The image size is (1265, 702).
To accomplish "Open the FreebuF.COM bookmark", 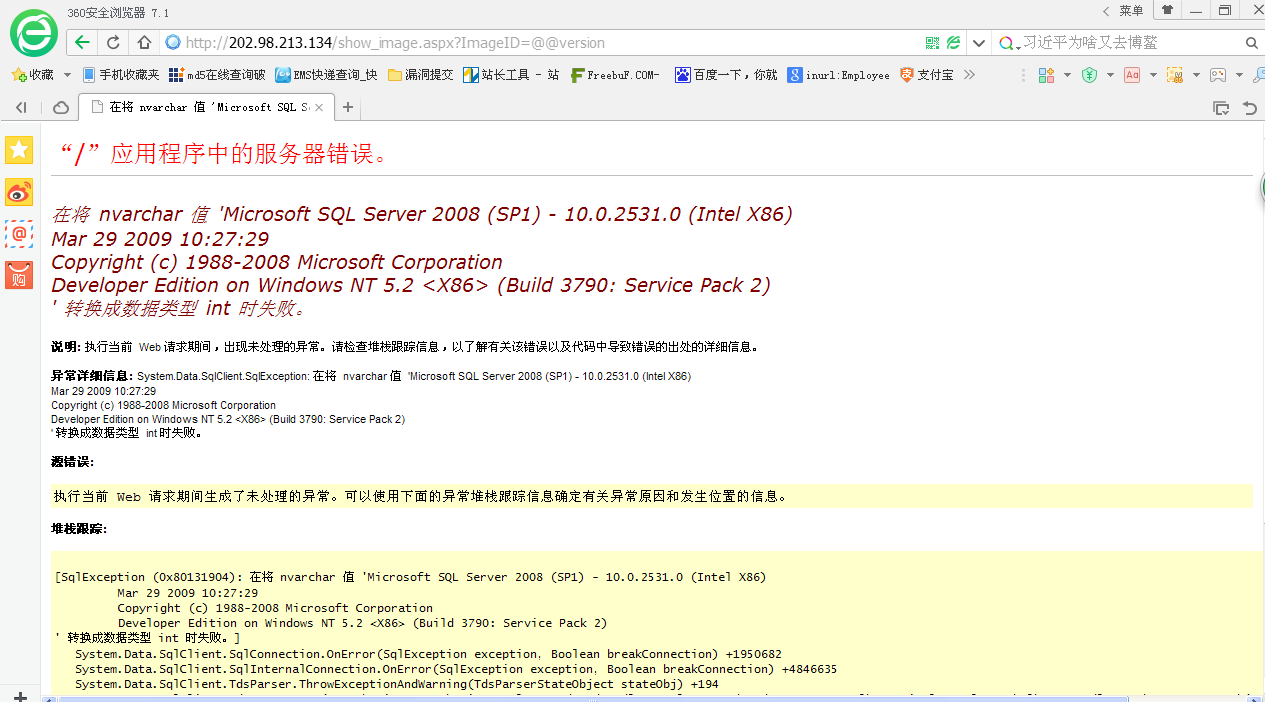I will [x=615, y=75].
